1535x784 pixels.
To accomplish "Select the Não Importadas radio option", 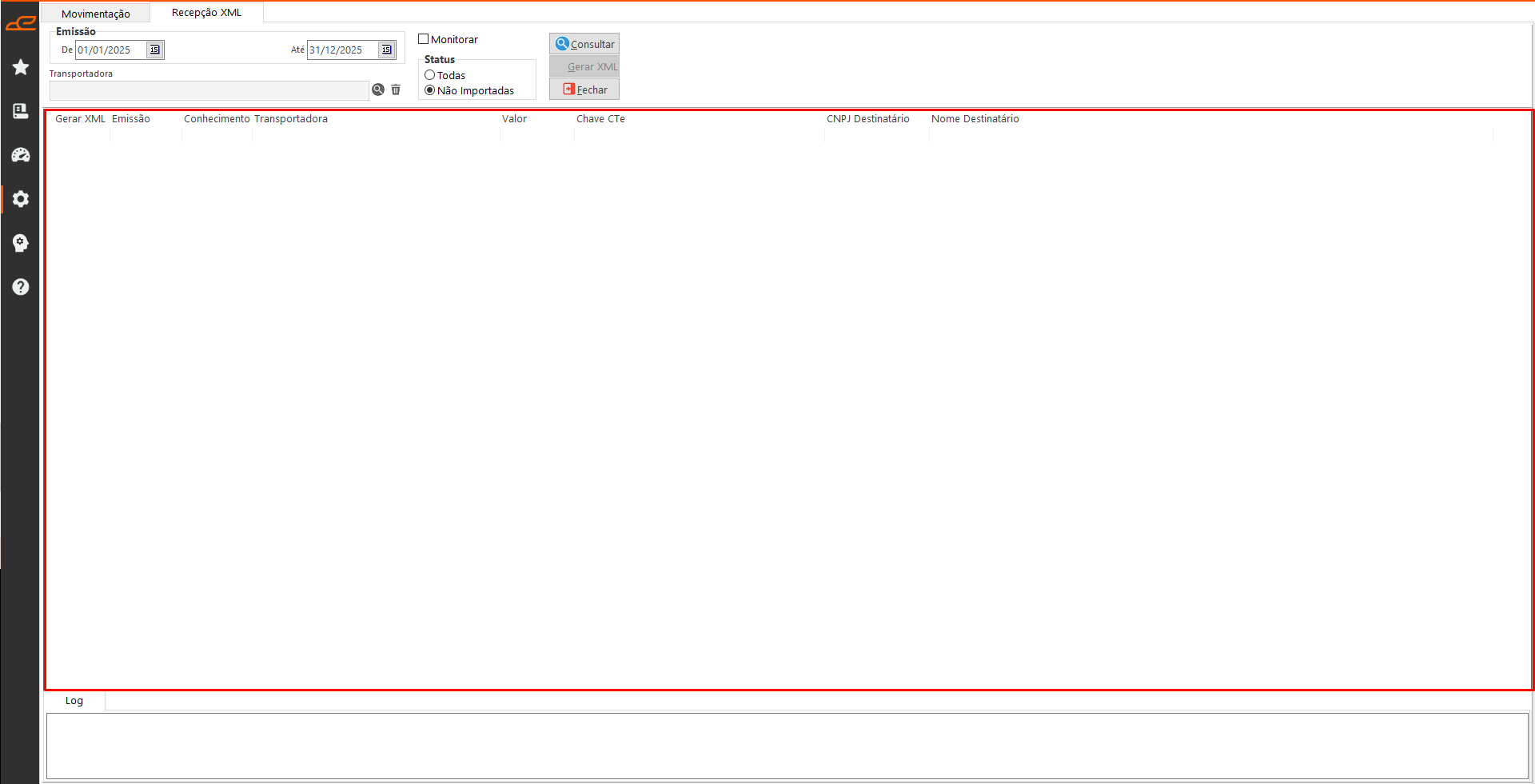I will coord(430,90).
